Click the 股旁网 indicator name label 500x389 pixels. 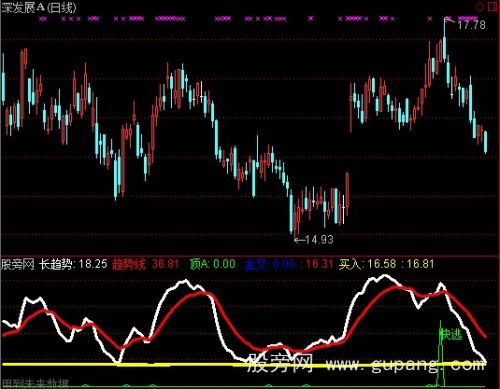[x=18, y=264]
